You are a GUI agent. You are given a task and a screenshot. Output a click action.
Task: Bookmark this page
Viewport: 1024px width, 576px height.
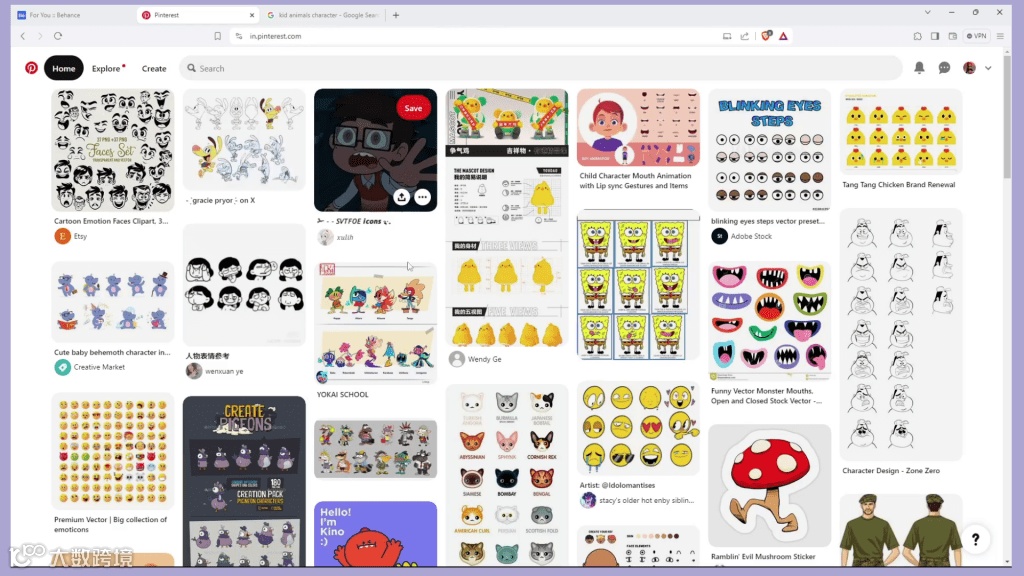(x=217, y=36)
